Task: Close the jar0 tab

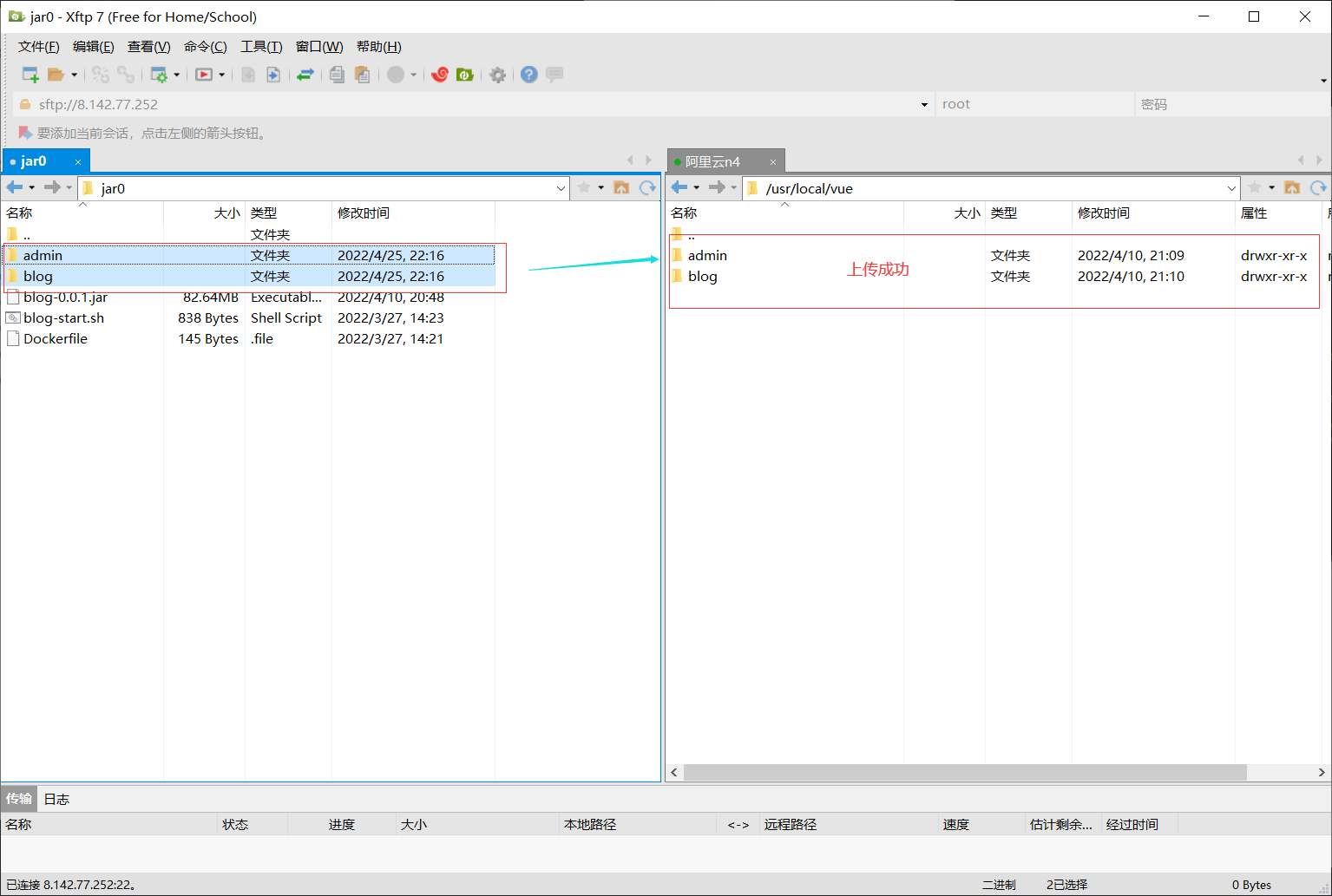Action: (x=78, y=162)
